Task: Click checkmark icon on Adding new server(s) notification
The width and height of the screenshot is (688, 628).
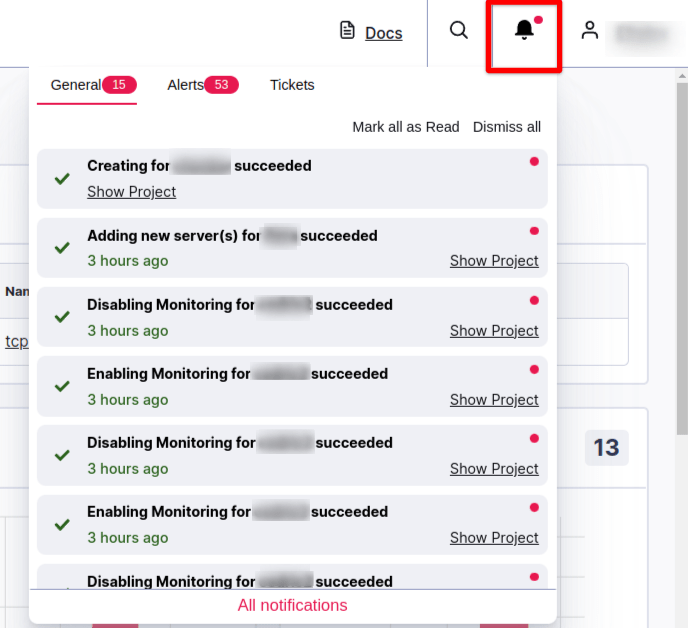Action: [62, 247]
